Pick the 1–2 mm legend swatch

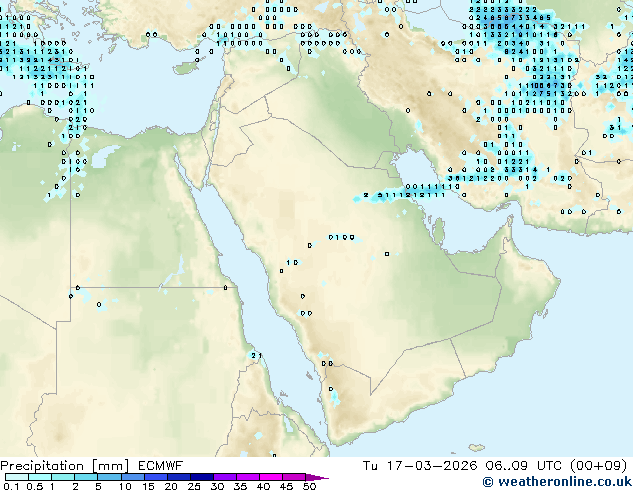tap(63, 477)
